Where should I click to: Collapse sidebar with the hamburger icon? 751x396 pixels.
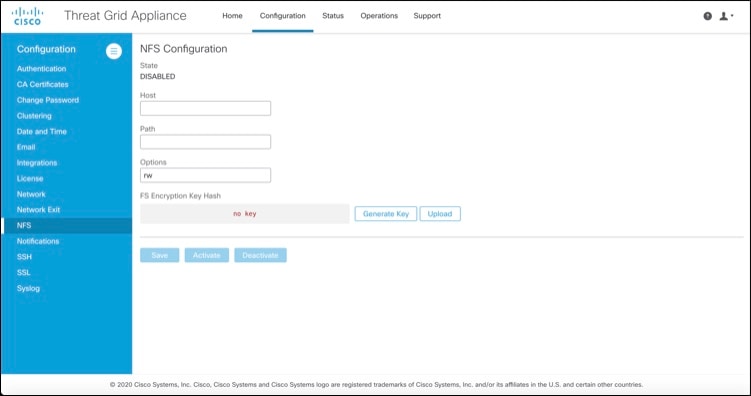coord(114,51)
